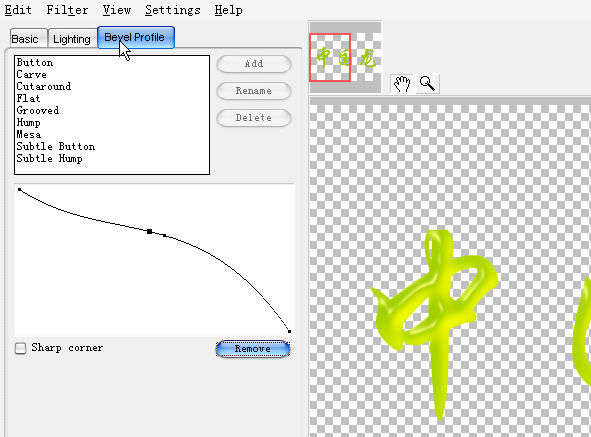Click the Rename button
The height and width of the screenshot is (437, 591).
click(254, 91)
